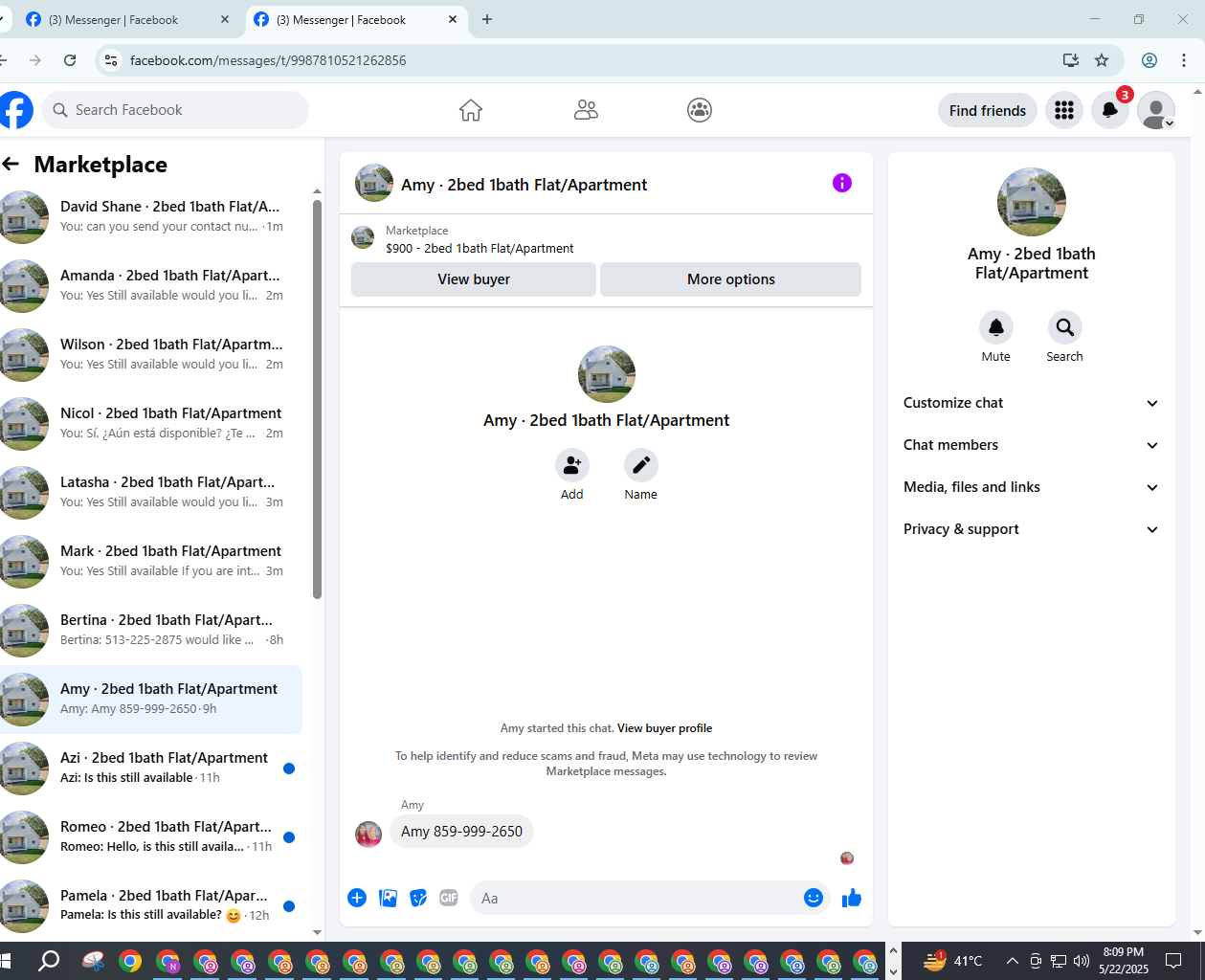Open Wilson conversation in list

(x=151, y=355)
